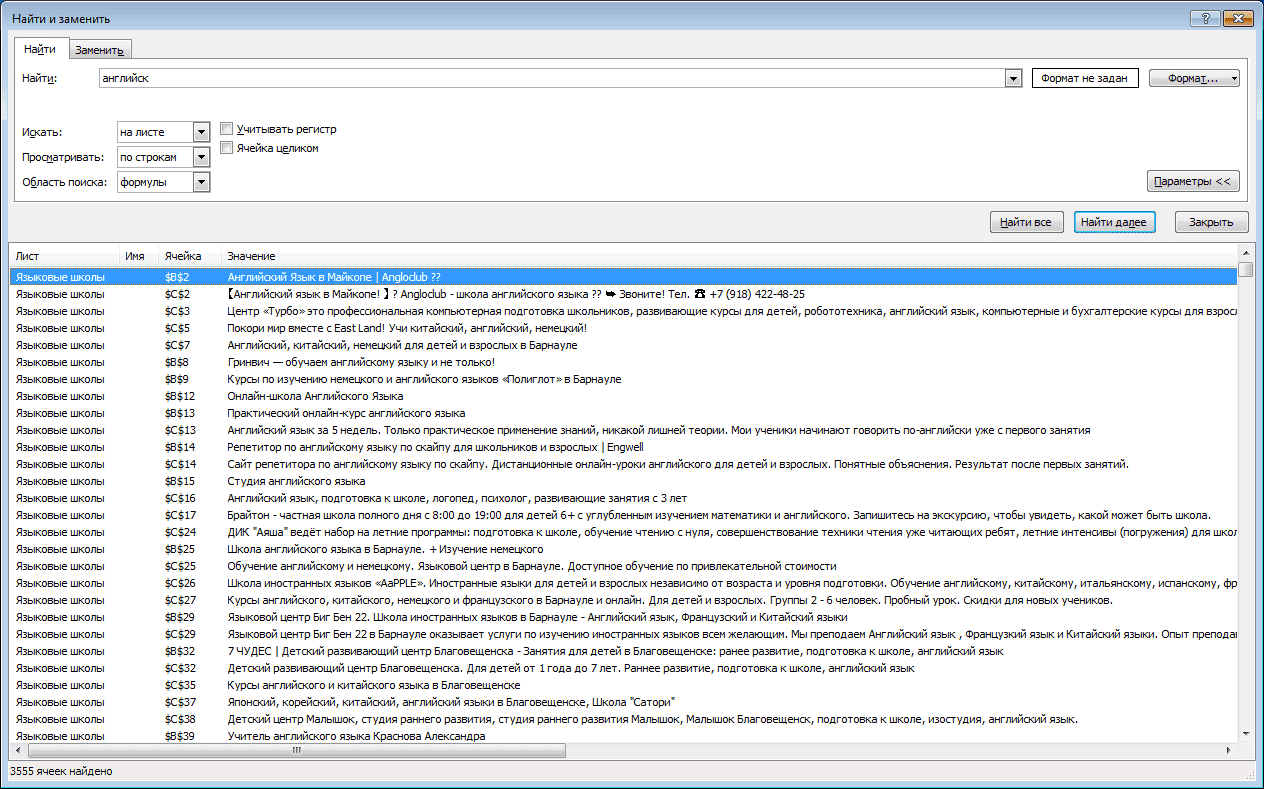
Task: Open the dialog Help question mark button
Action: click(1204, 18)
